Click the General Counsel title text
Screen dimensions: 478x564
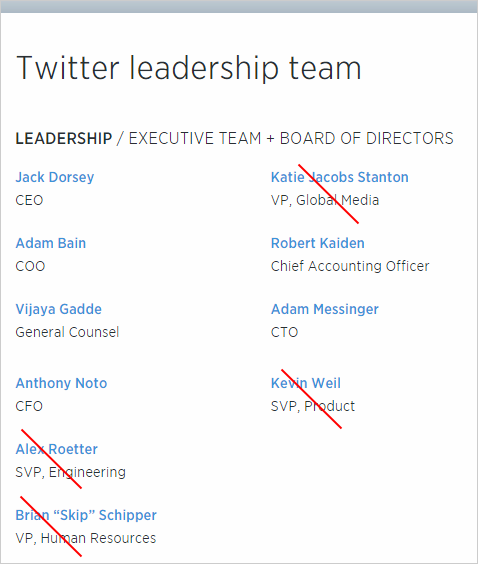[x=67, y=332]
